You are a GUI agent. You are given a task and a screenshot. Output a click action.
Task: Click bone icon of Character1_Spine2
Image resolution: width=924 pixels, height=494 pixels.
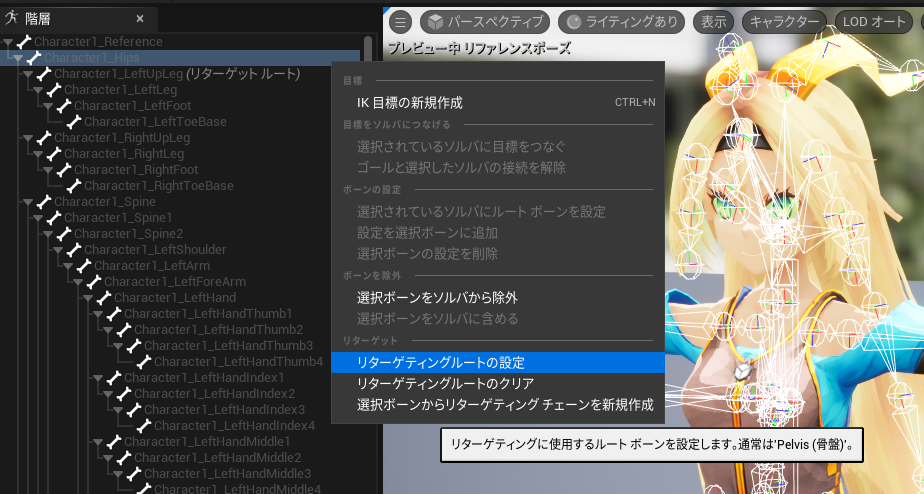[x=64, y=233]
